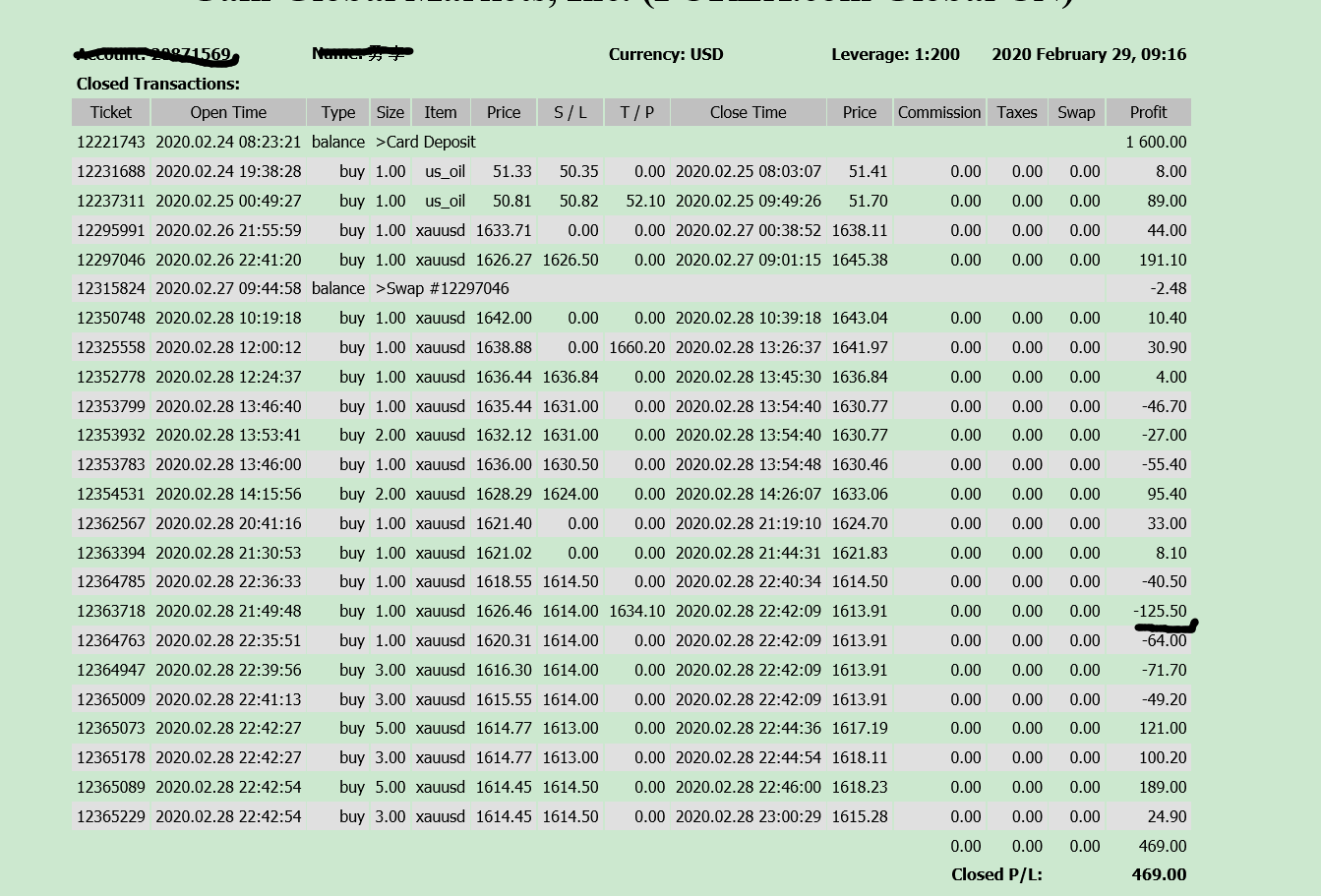
Task: Select ticket number 12353783
Action: [111, 464]
